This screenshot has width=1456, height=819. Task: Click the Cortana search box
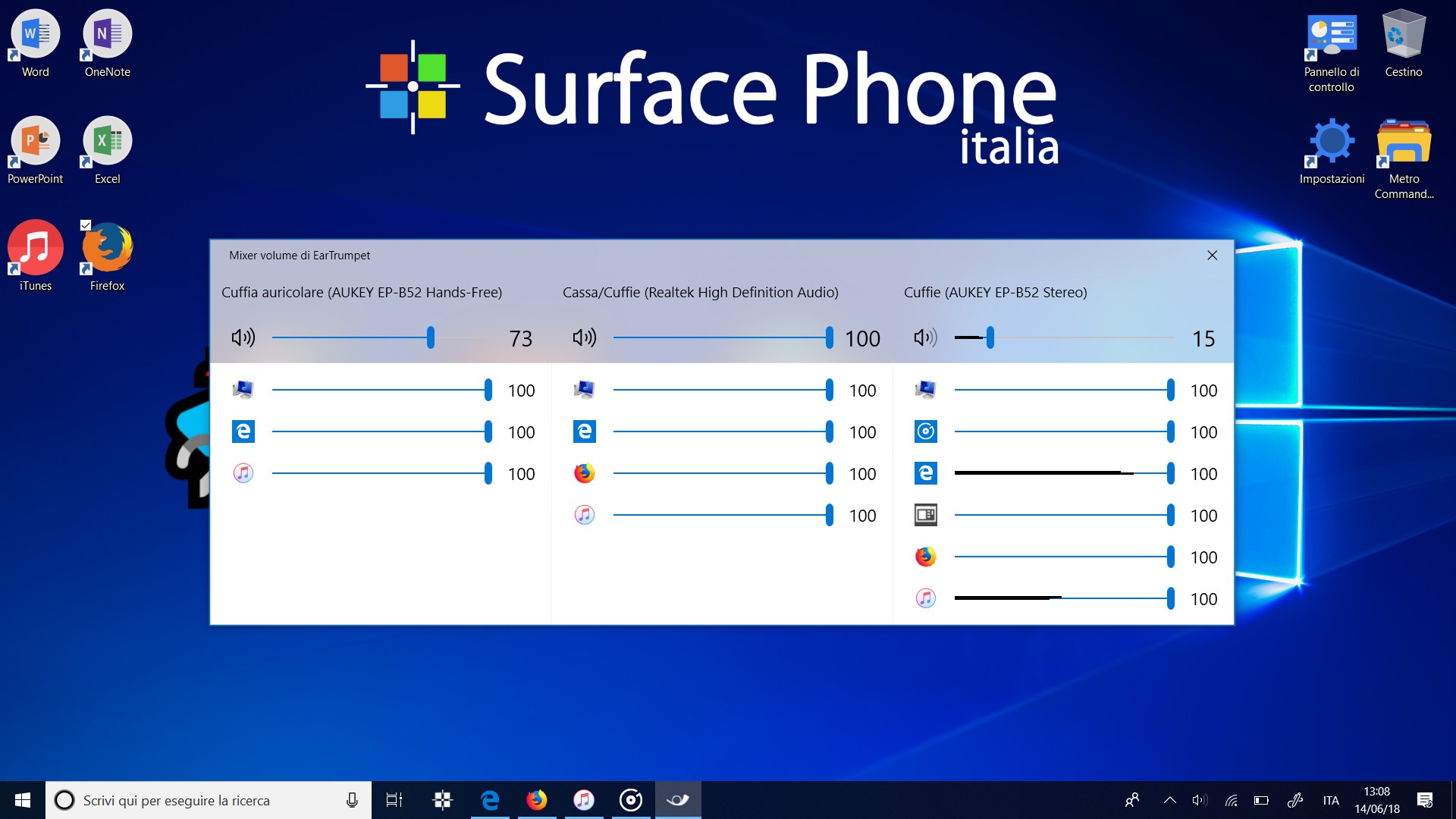[209, 800]
